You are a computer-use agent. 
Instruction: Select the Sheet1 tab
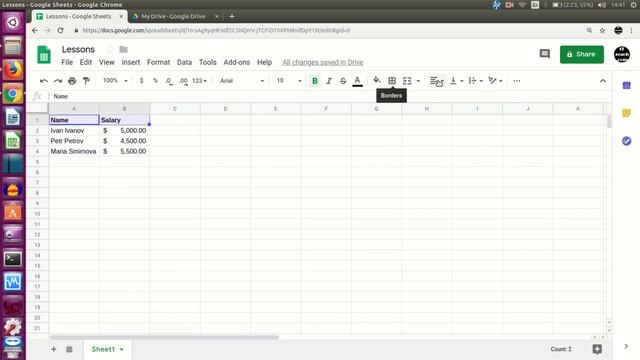click(103, 349)
